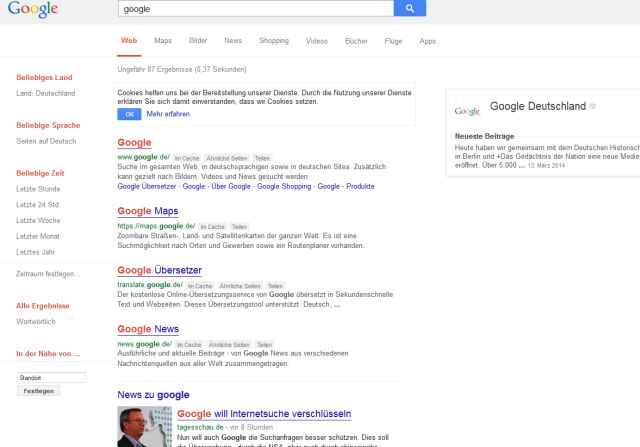Screen dimensions: 640x447
Task: Click the Google Deutschland profile logo
Action: 467,110
